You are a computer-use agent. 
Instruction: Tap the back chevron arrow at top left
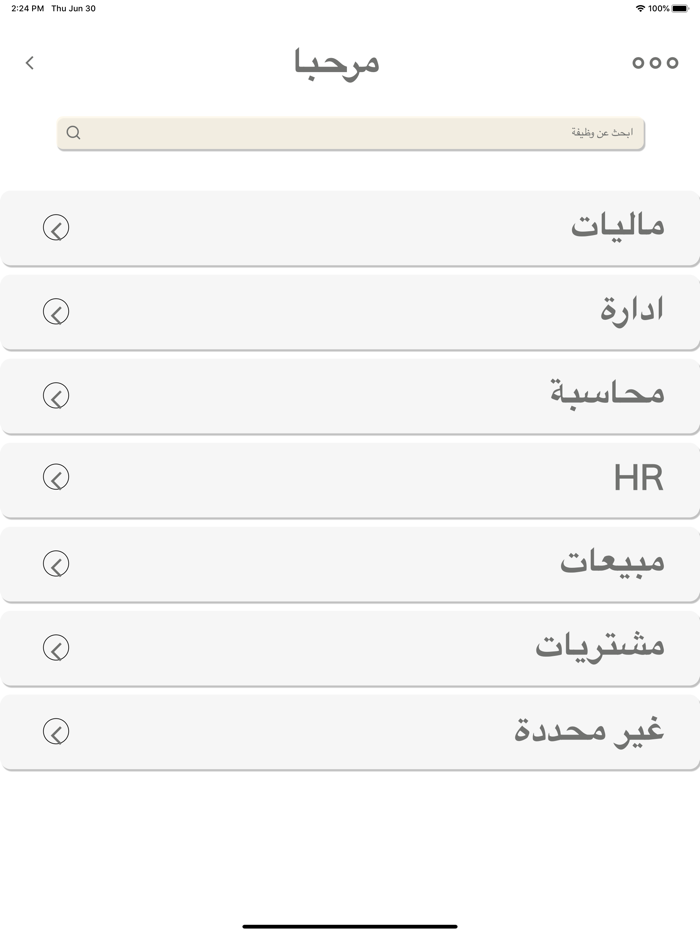(29, 62)
